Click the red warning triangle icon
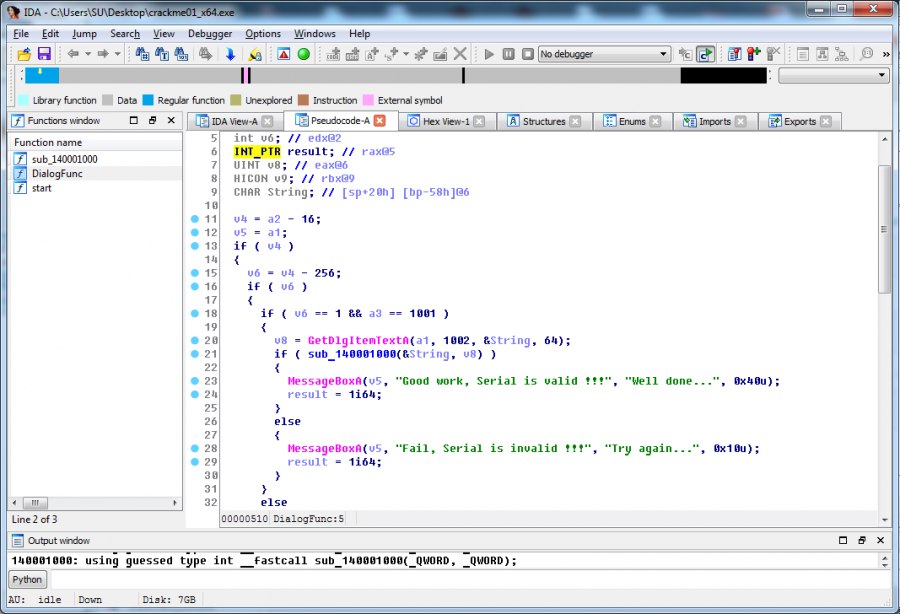900x614 pixels. tap(284, 54)
